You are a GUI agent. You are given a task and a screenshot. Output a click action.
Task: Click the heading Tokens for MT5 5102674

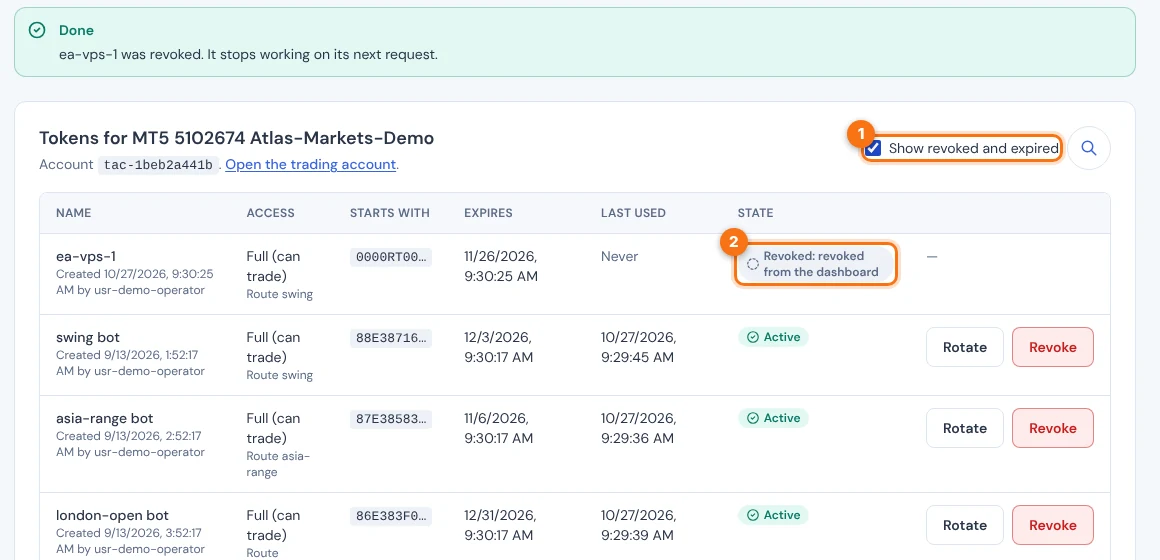pyautogui.click(x=236, y=138)
